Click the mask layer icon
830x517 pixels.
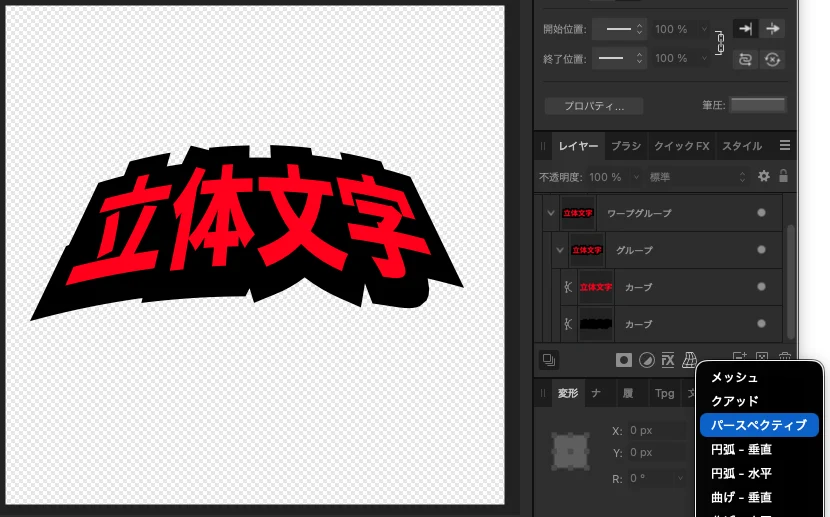[x=624, y=360]
